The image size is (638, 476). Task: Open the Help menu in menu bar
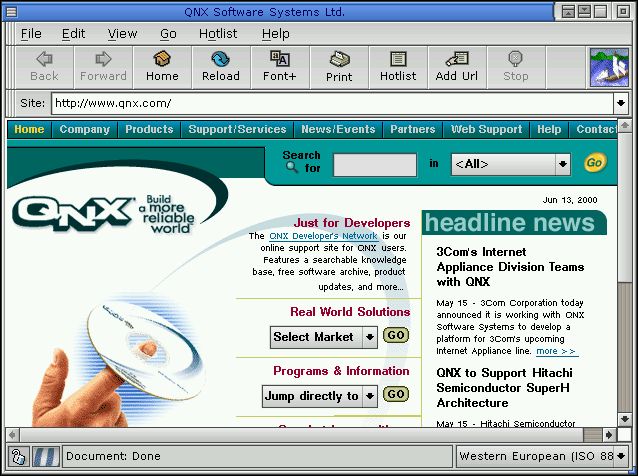coord(275,34)
